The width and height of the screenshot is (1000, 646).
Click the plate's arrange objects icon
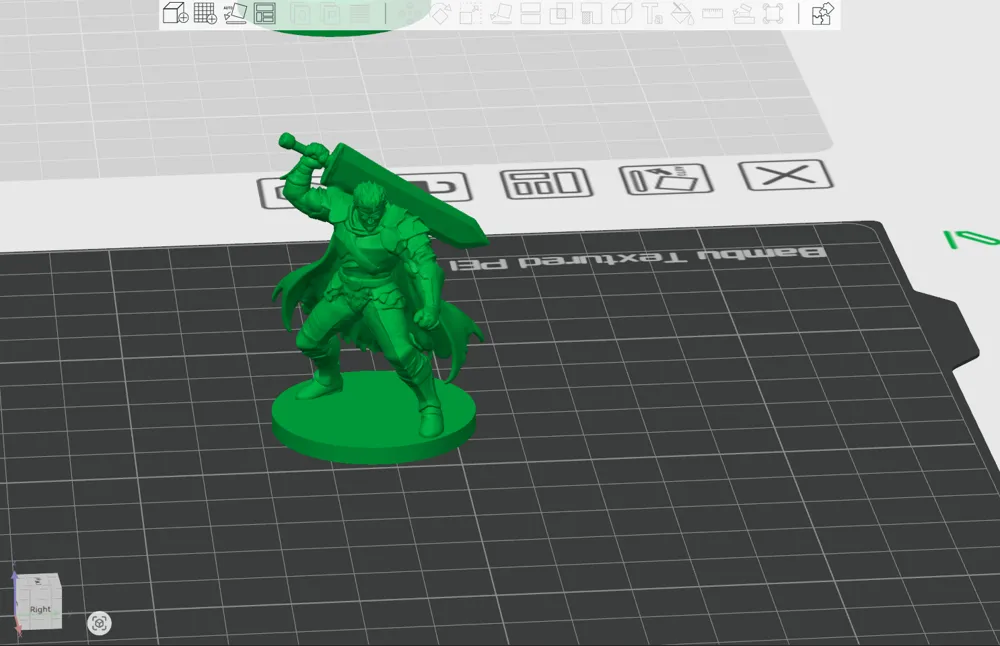(547, 184)
